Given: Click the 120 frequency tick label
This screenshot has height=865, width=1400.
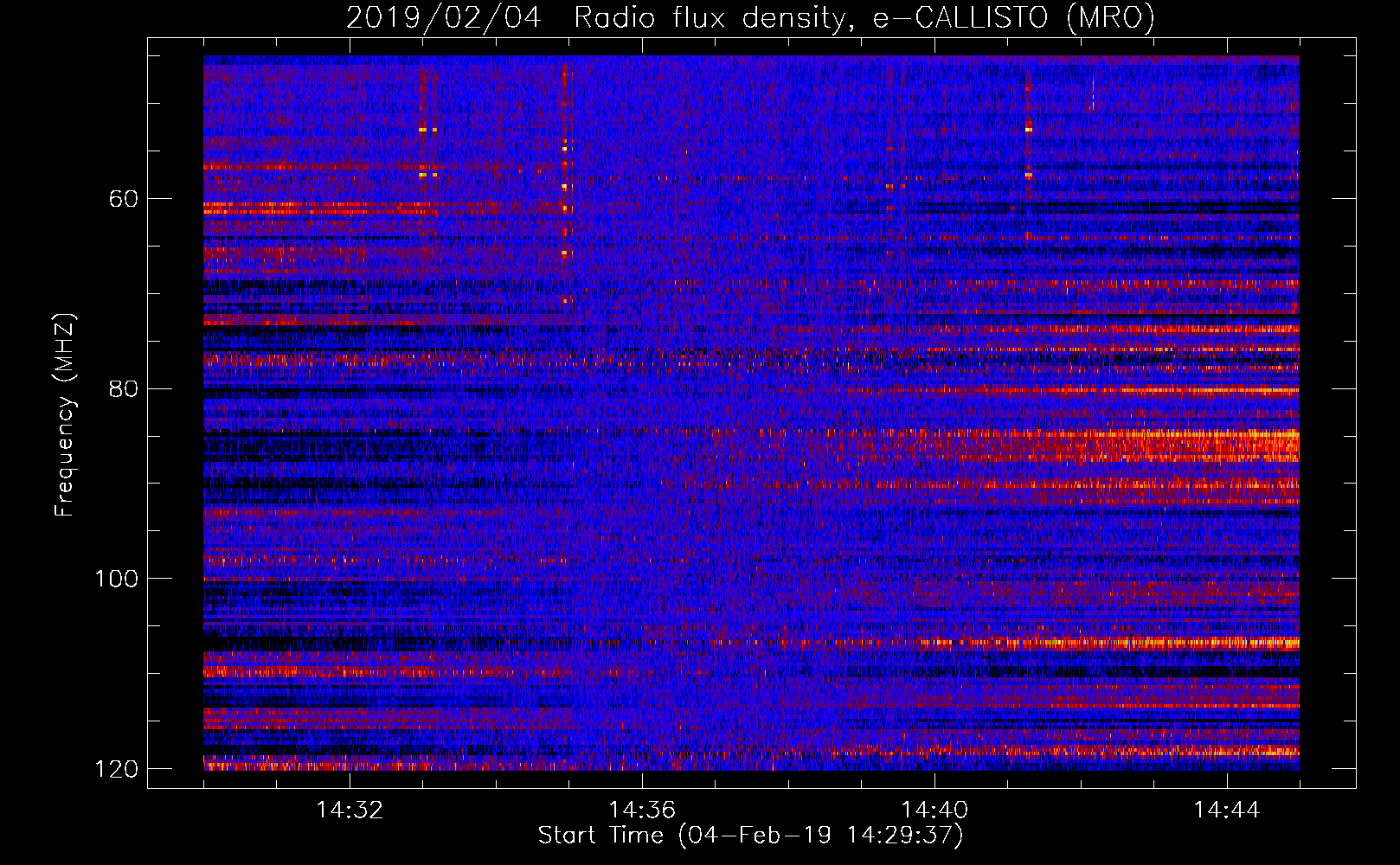Looking at the screenshot, I should click(116, 769).
